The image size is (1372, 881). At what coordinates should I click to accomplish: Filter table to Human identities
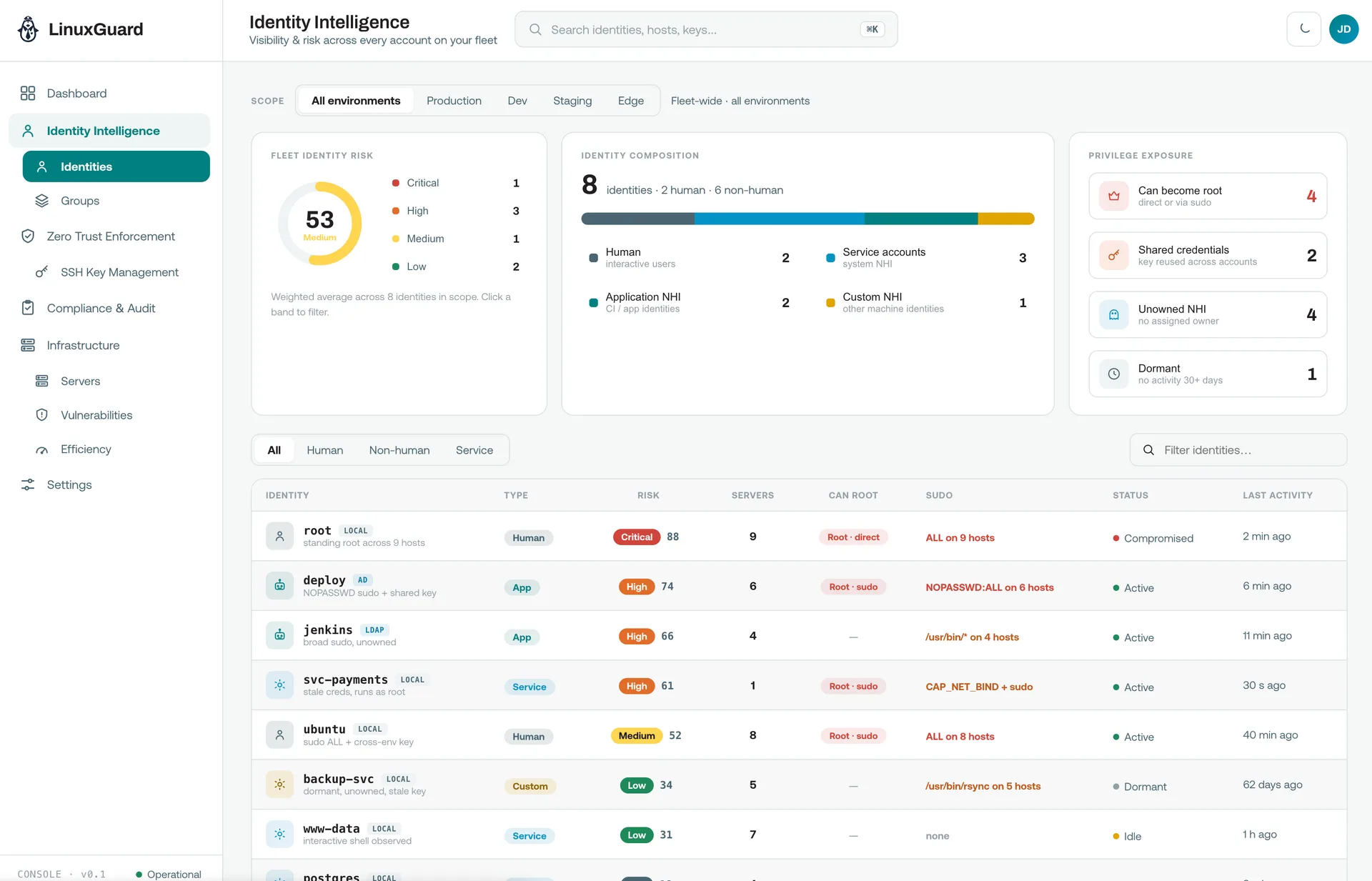point(325,450)
